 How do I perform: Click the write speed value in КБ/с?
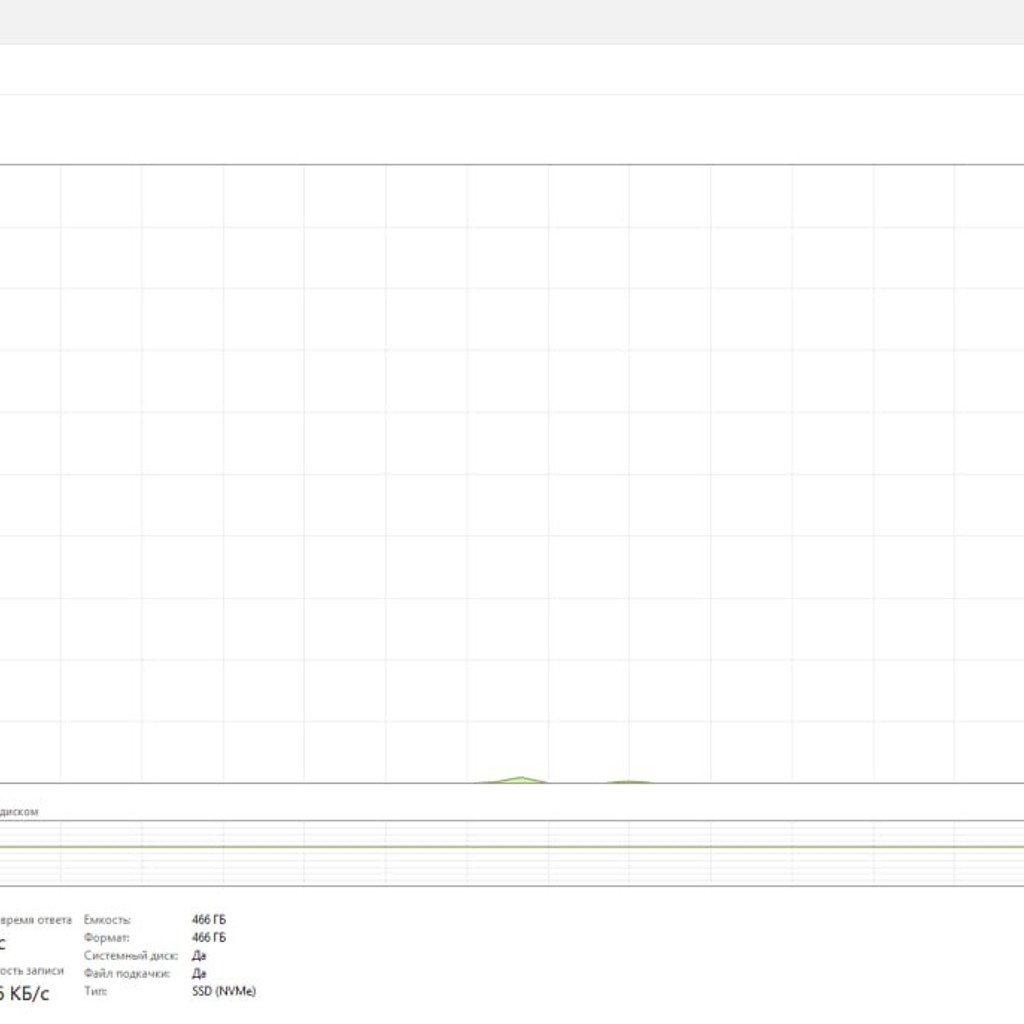click(24, 993)
